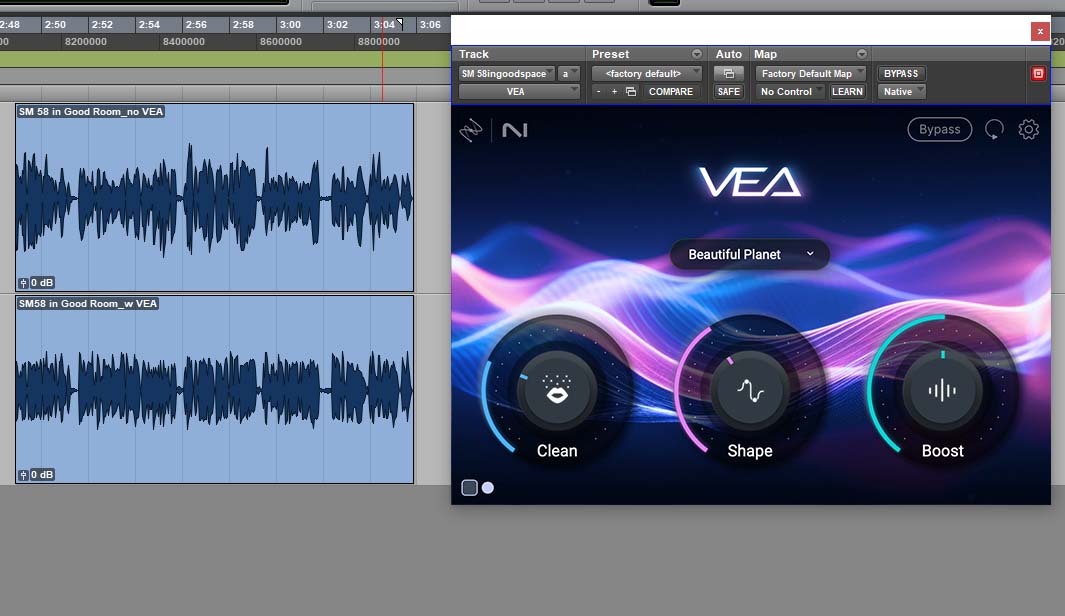This screenshot has width=1065, height=616.
Task: Click the Boost knob waveform icon
Action: point(942,391)
